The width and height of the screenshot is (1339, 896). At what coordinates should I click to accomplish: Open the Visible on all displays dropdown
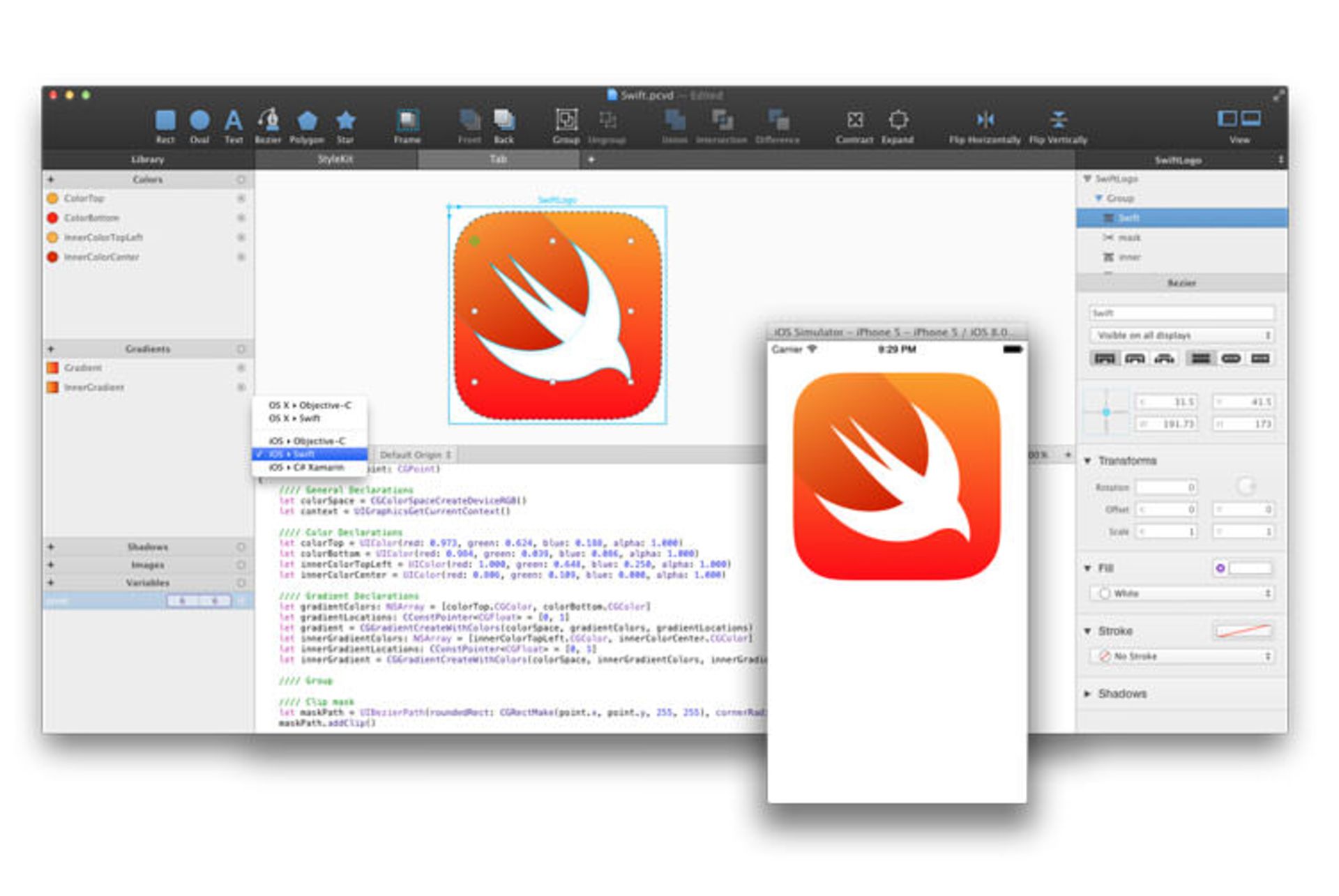(1180, 335)
